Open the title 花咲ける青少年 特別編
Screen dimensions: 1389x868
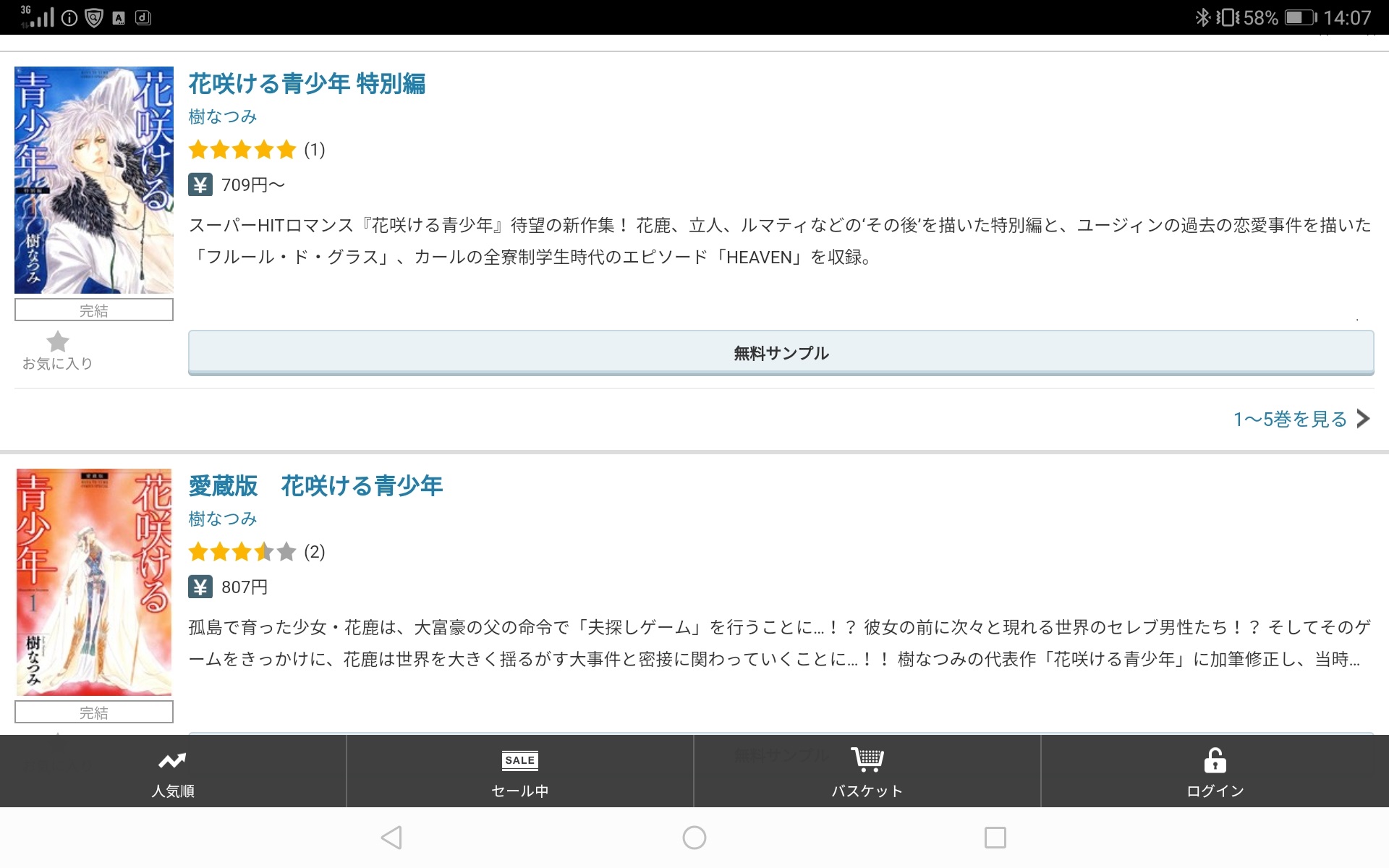click(x=307, y=84)
